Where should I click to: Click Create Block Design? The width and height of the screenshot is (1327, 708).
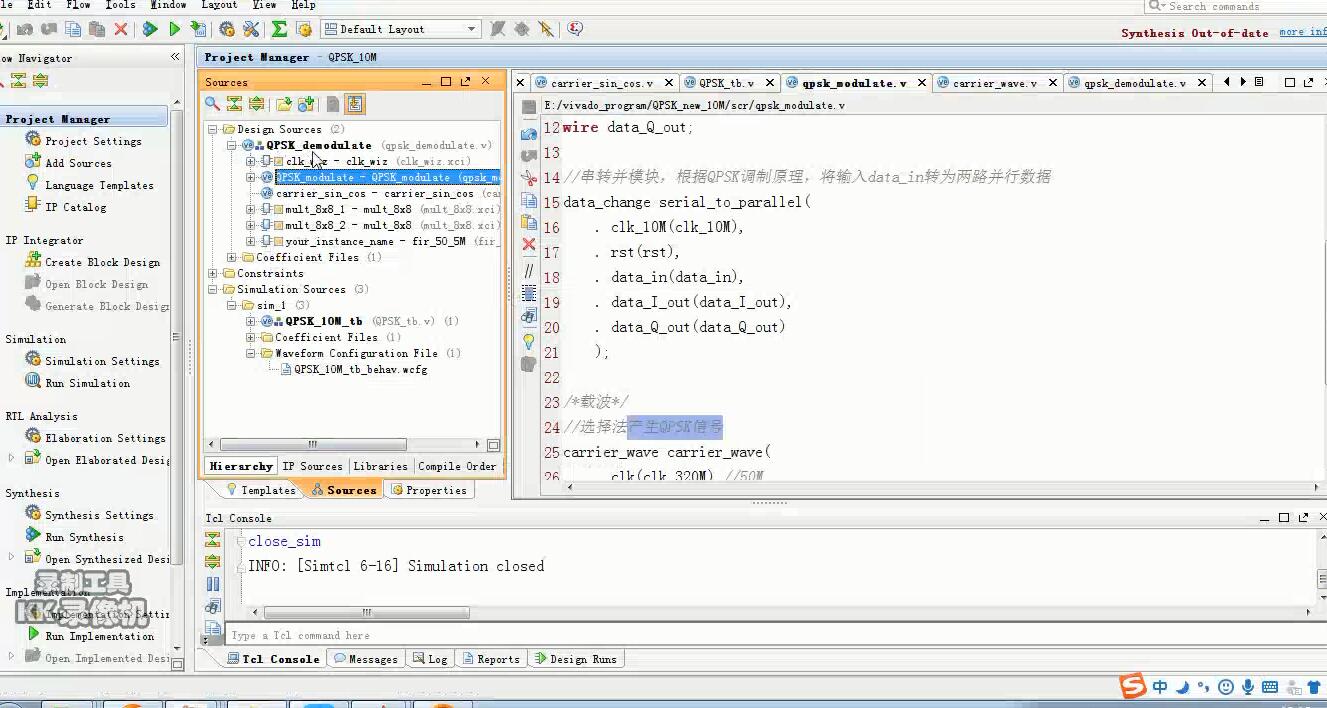(102, 262)
